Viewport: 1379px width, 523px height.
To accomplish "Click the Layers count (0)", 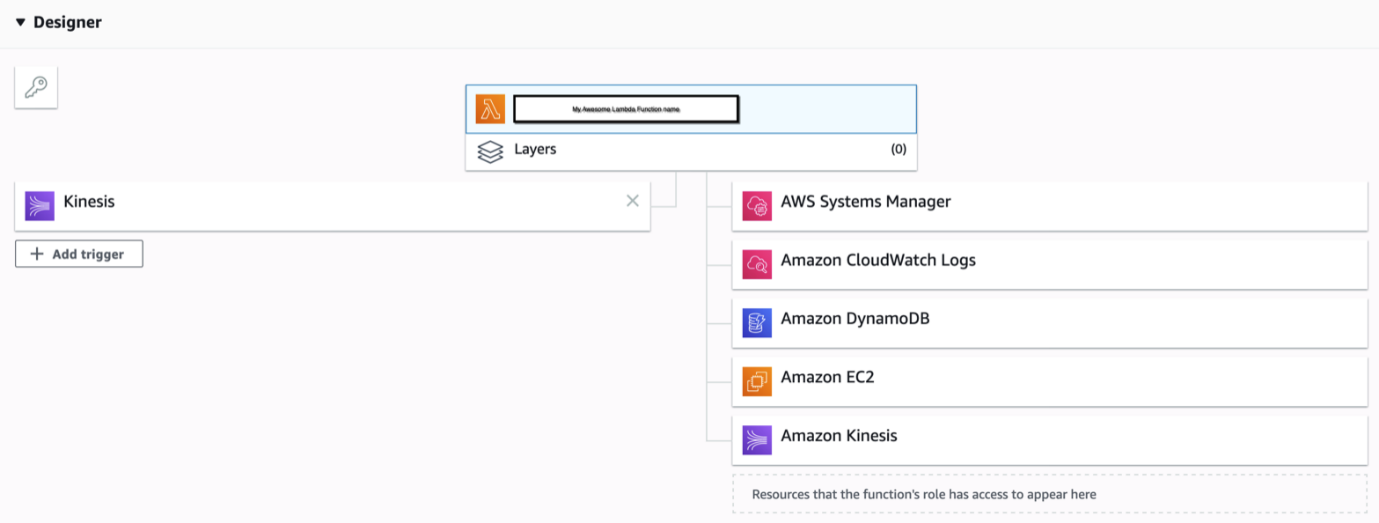I will pyautogui.click(x=898, y=150).
